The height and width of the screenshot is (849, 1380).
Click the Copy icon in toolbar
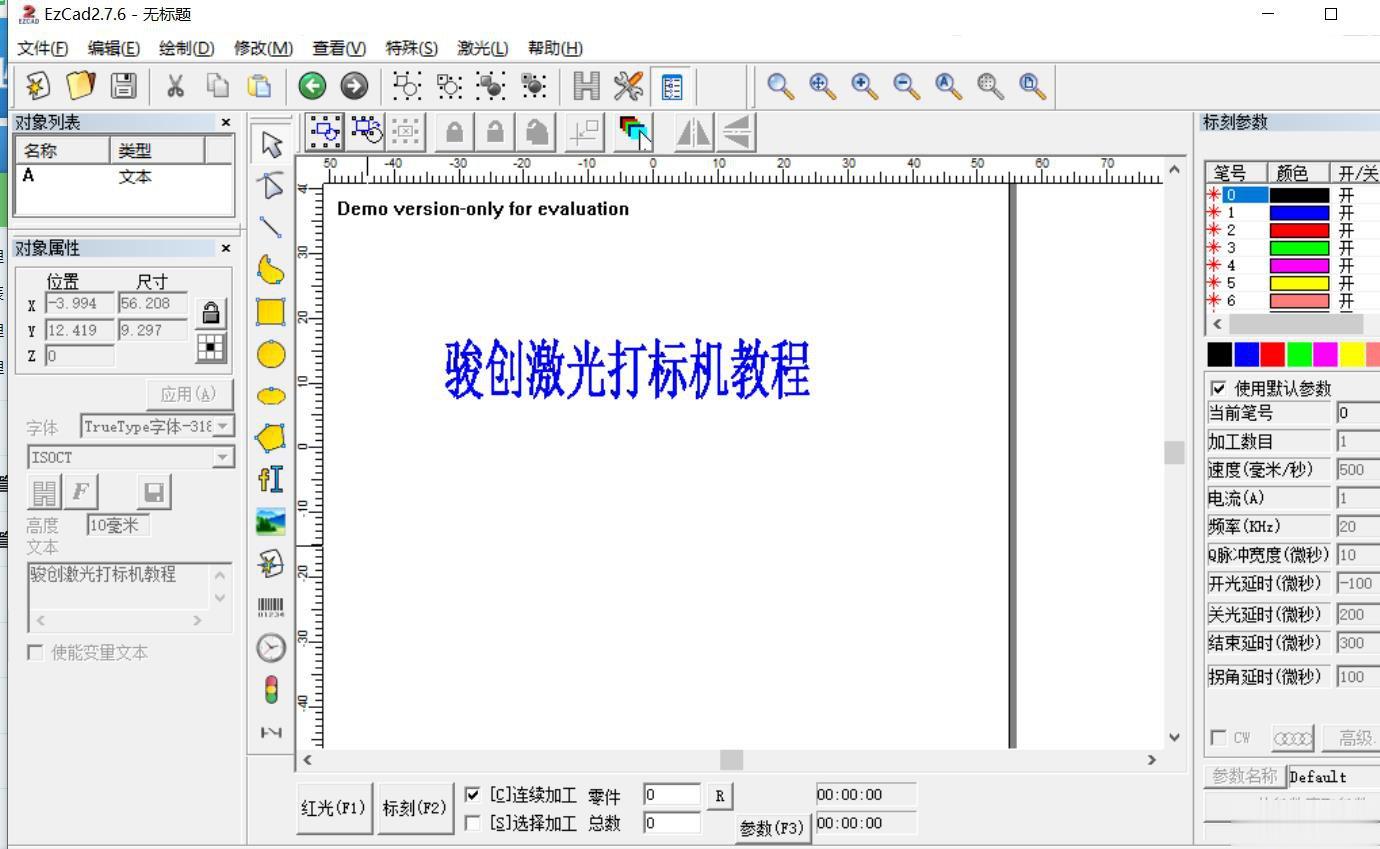(217, 86)
